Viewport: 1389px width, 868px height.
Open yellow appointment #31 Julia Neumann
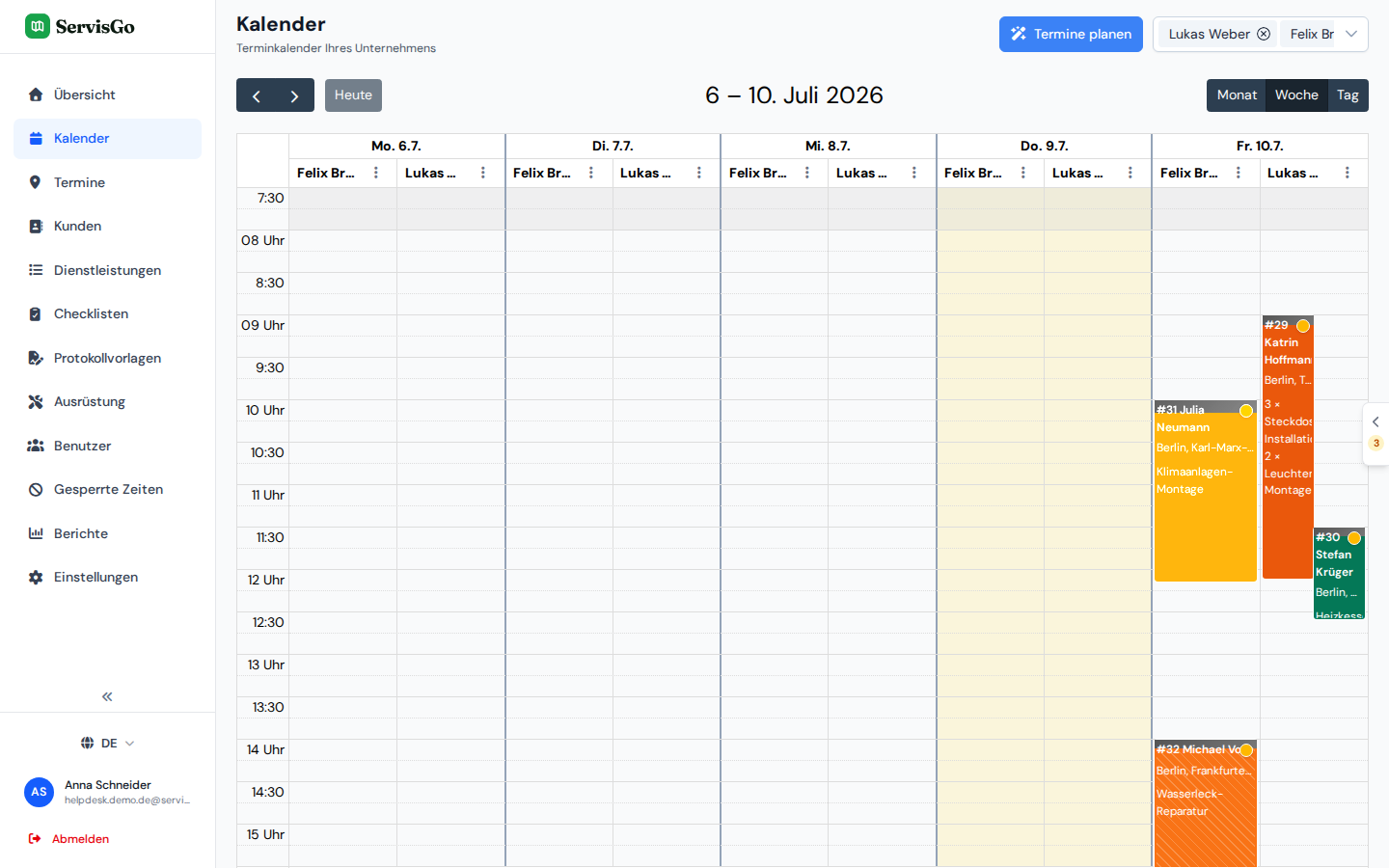tap(1205, 491)
